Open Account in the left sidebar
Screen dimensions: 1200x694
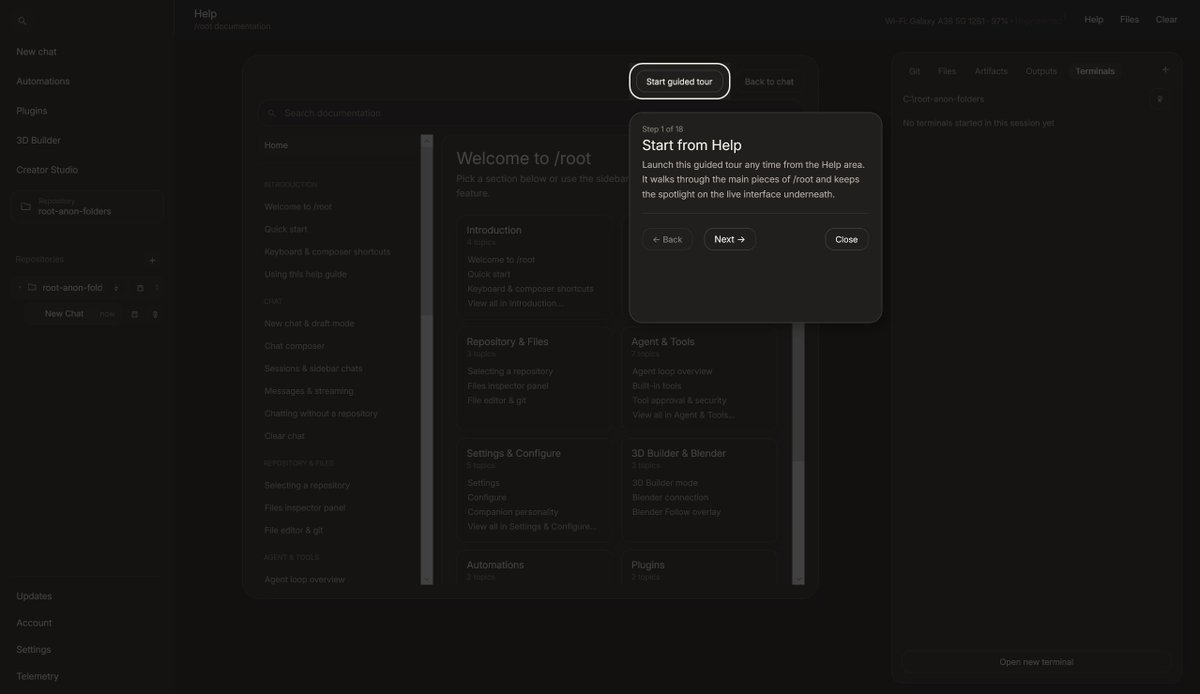pos(34,623)
